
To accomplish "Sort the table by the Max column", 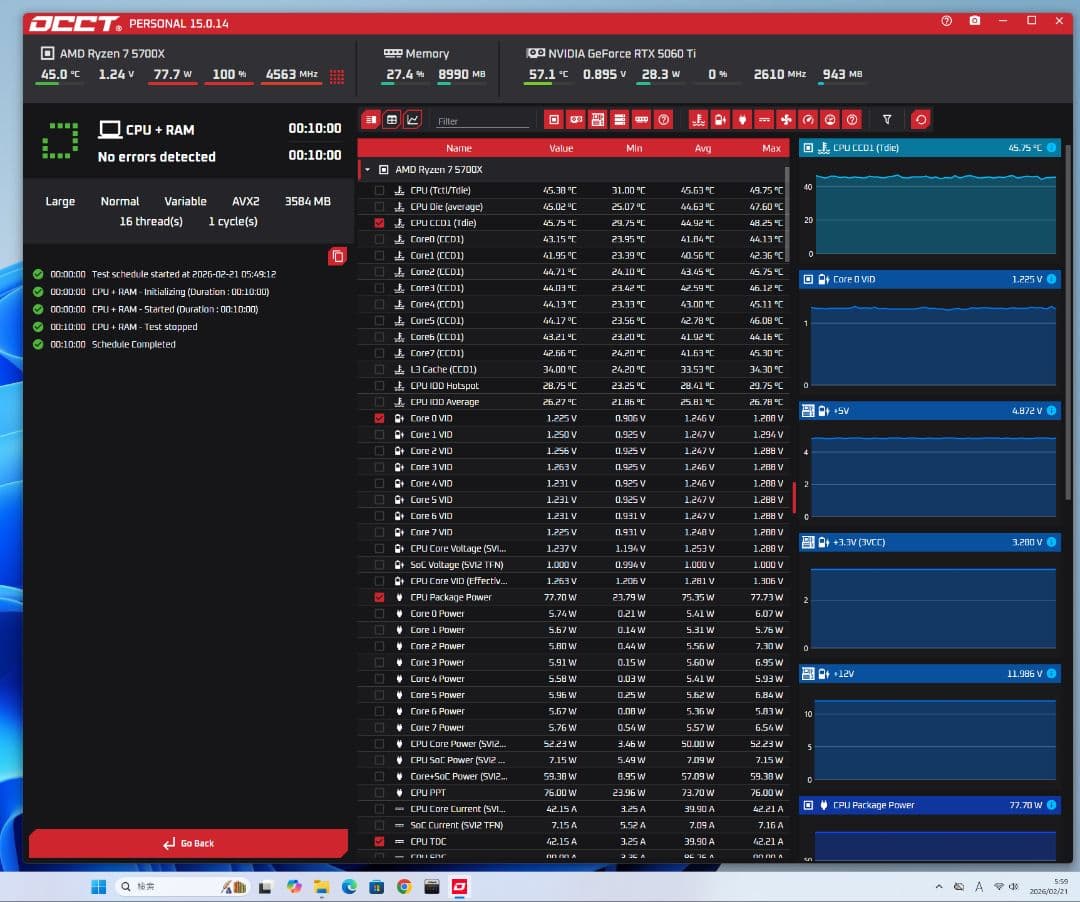I will tap(770, 148).
